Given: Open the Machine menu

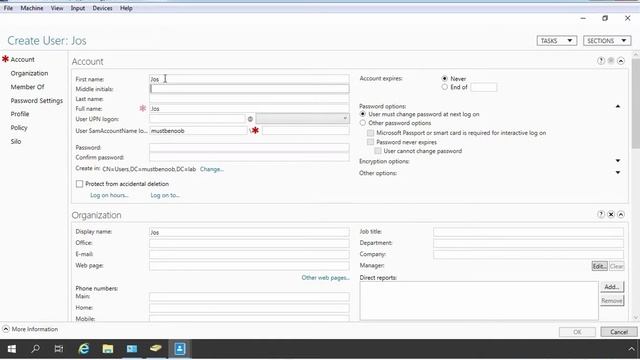Looking at the screenshot, I should tap(32, 8).
